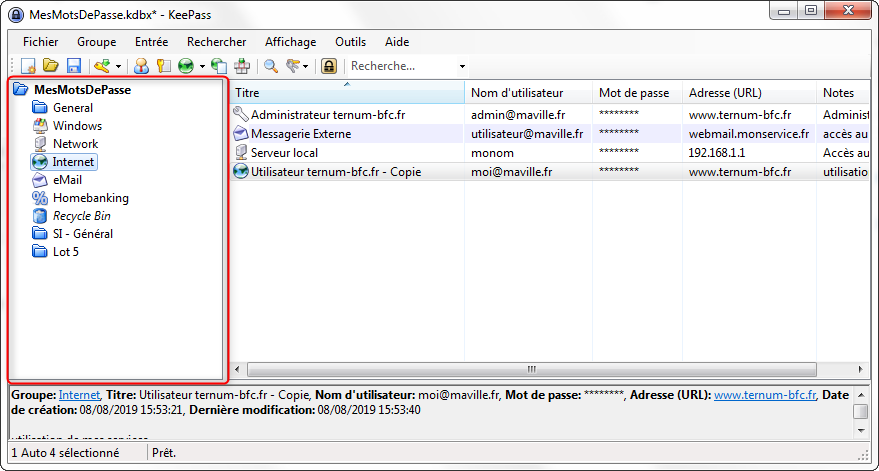Open the Add entry dropdown arrow
The image size is (879, 471).
(x=118, y=67)
